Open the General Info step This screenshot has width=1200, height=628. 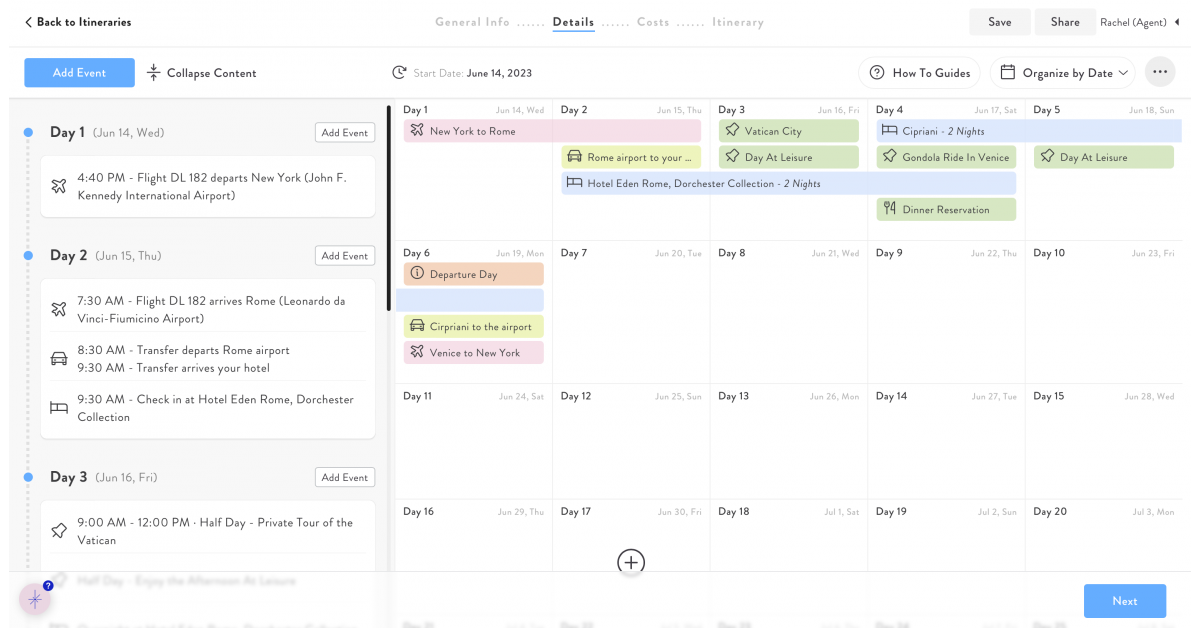click(472, 22)
